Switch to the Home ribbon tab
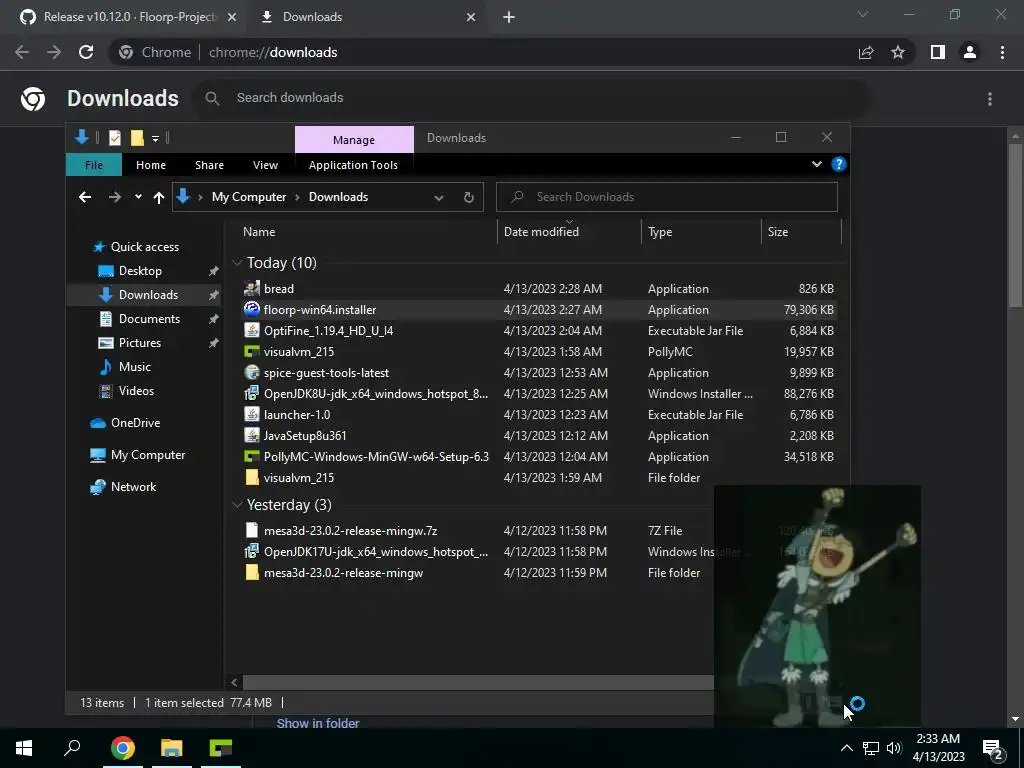The height and width of the screenshot is (768, 1024). (151, 165)
